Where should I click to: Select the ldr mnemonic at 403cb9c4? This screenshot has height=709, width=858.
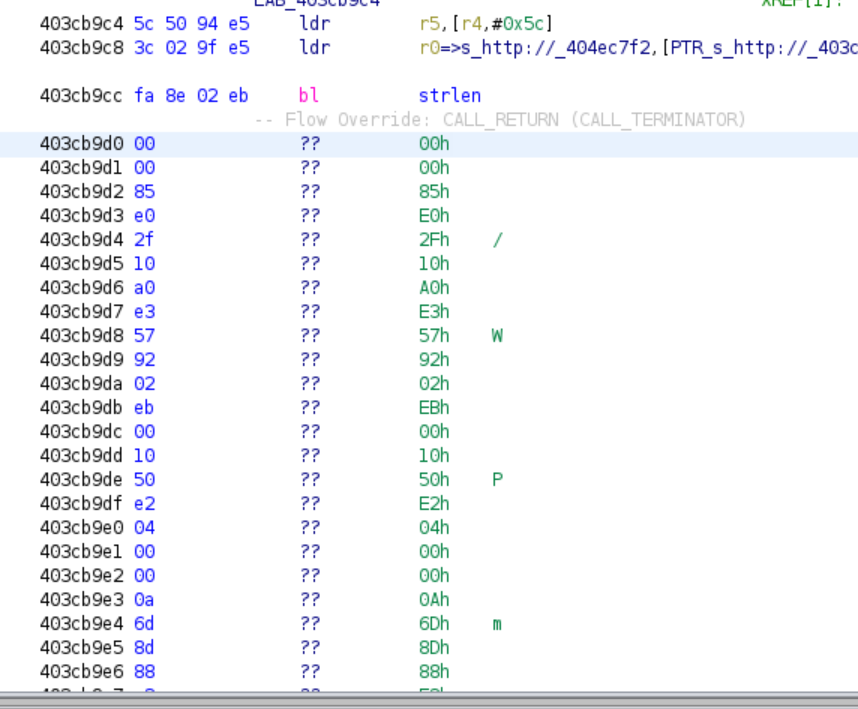[315, 24]
